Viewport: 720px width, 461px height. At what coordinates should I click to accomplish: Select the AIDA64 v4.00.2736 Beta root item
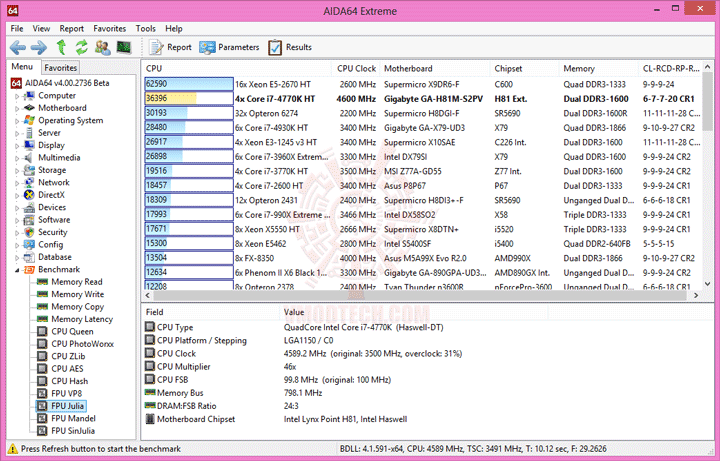tap(67, 83)
